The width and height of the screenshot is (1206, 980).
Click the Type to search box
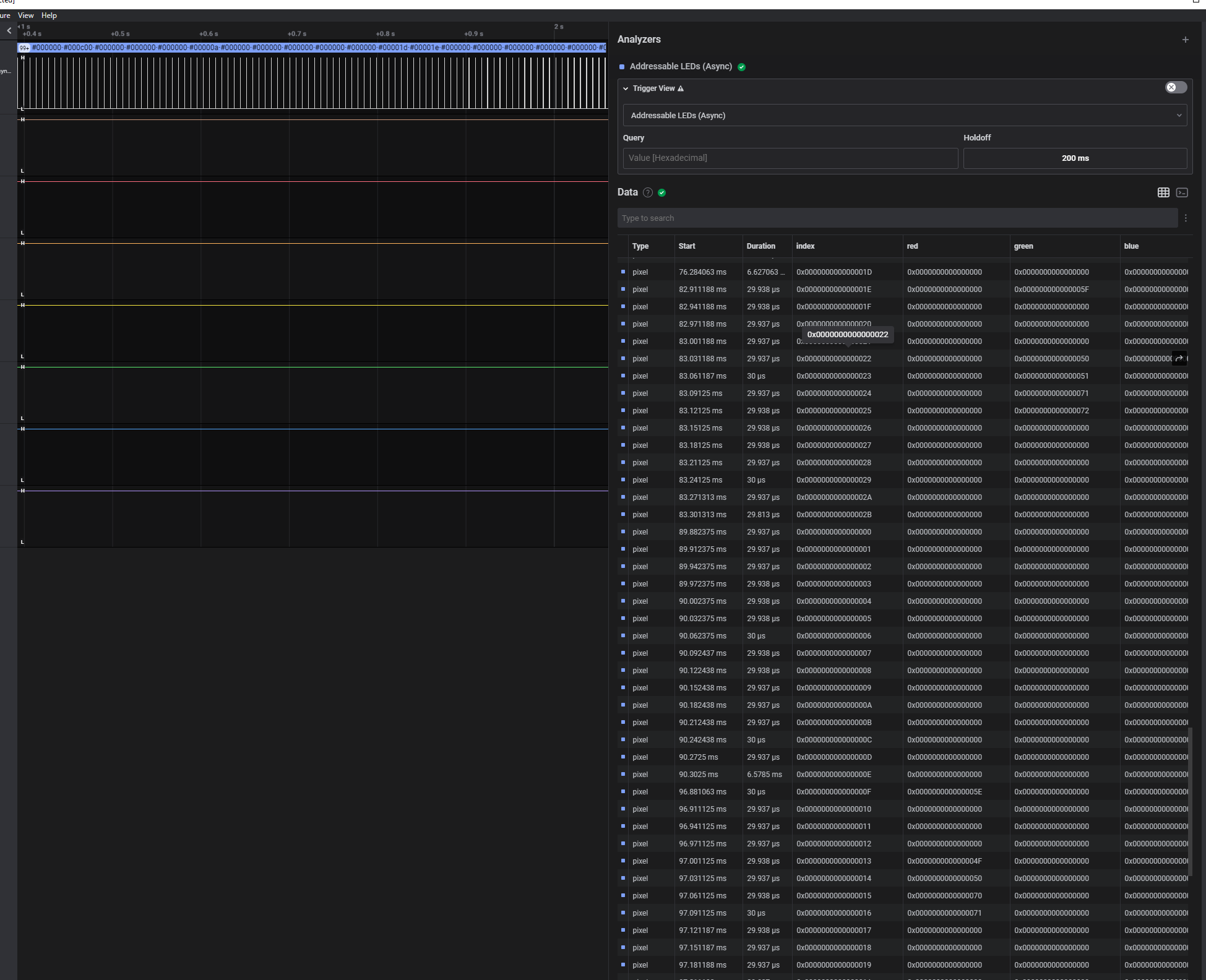(897, 218)
